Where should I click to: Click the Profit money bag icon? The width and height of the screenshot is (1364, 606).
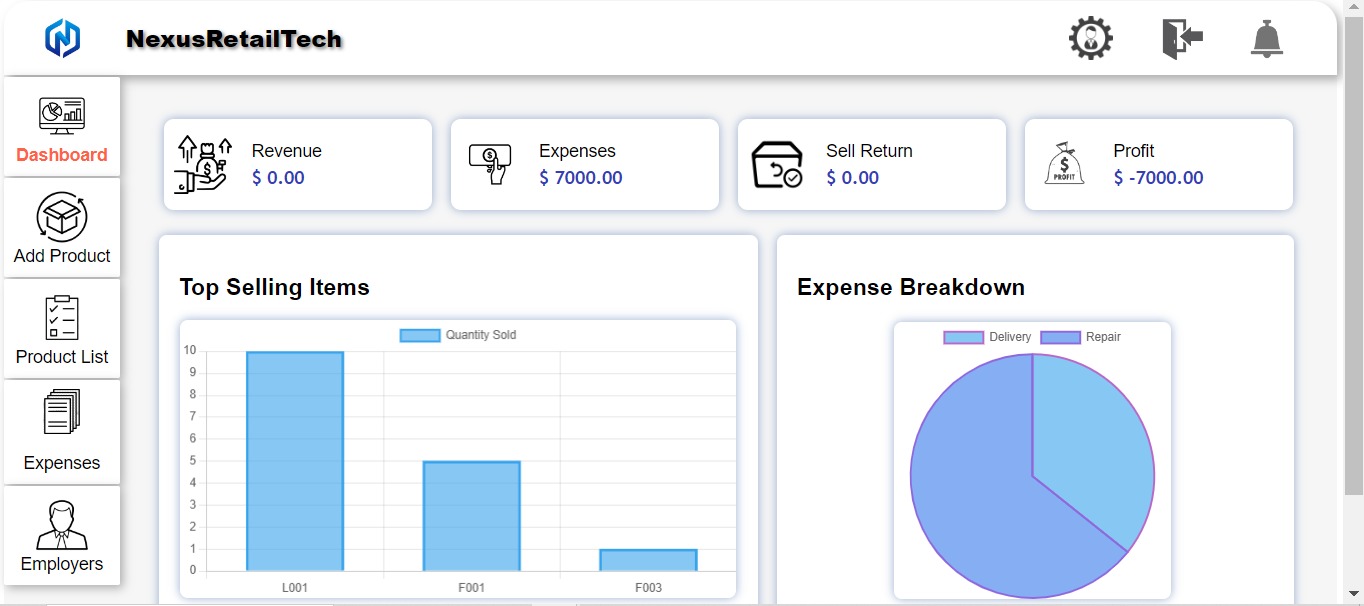[1064, 164]
